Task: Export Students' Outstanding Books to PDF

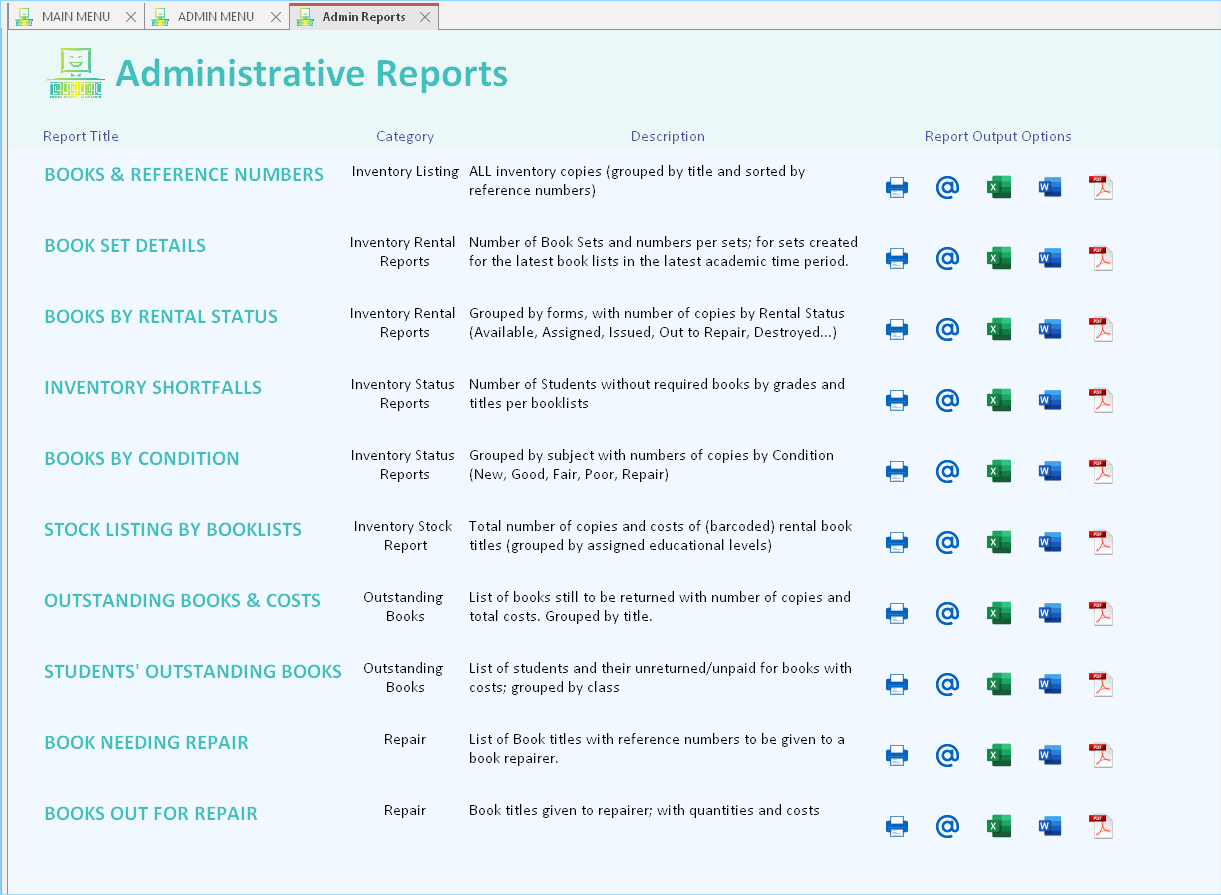Action: point(1101,684)
